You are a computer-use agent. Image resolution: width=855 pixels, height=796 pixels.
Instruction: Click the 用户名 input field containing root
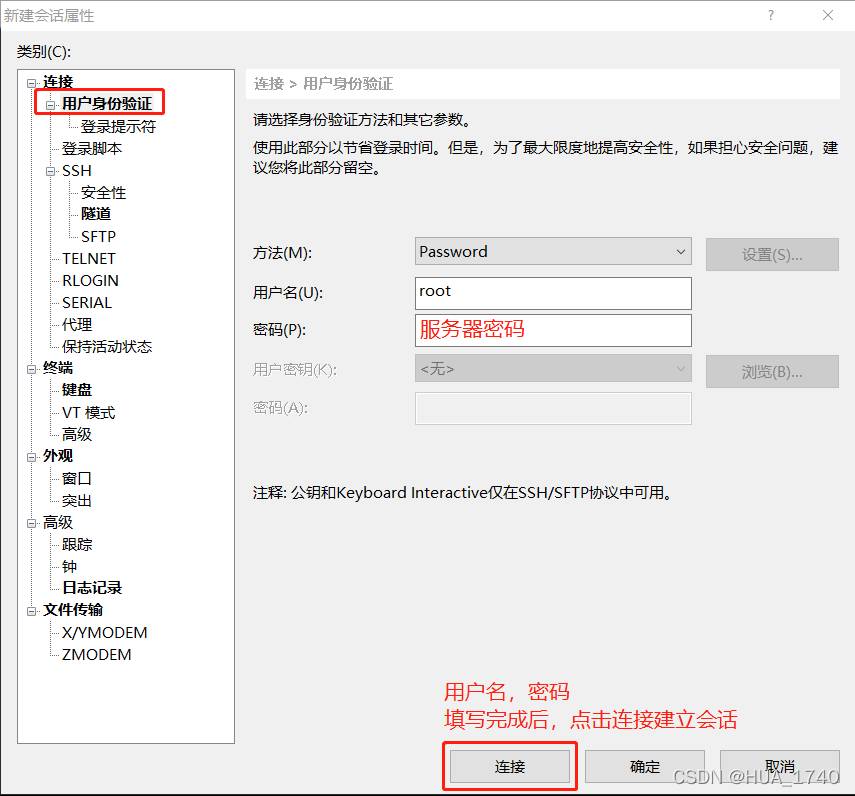click(553, 292)
